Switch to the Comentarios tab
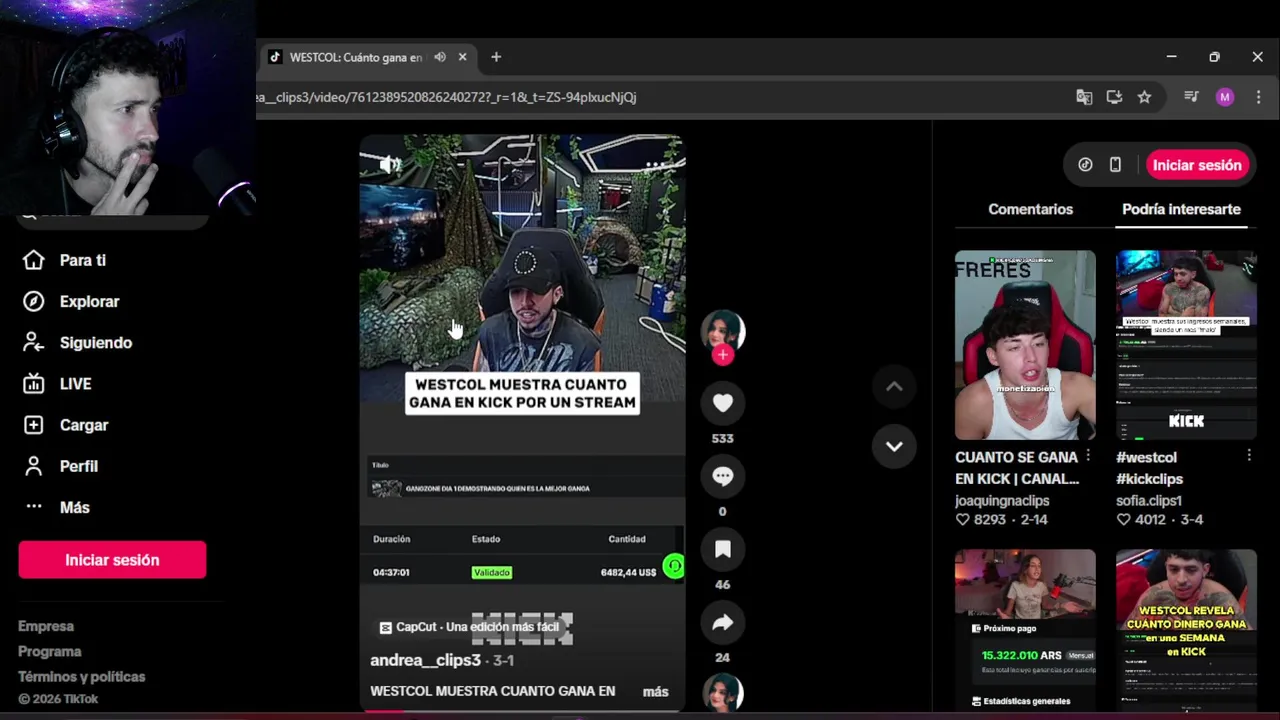This screenshot has width=1280, height=720. (x=1030, y=209)
